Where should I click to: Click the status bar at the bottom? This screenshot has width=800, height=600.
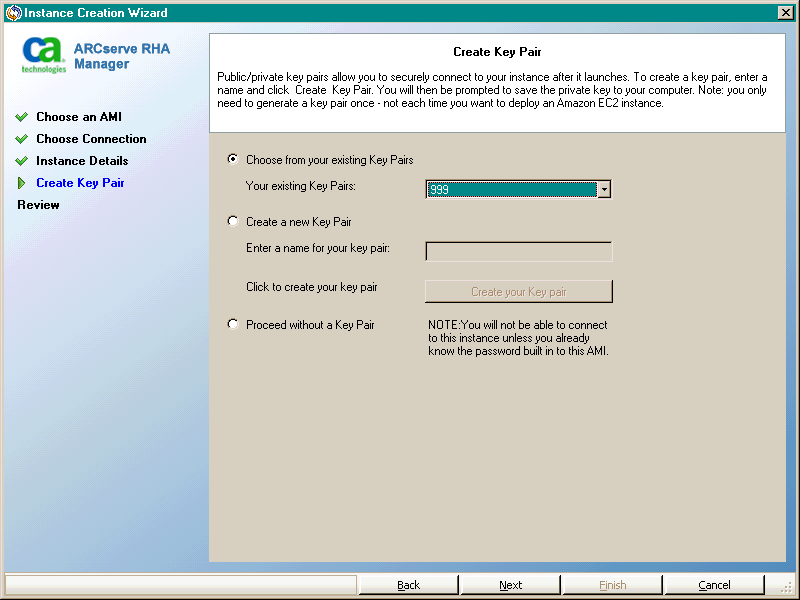[x=180, y=586]
